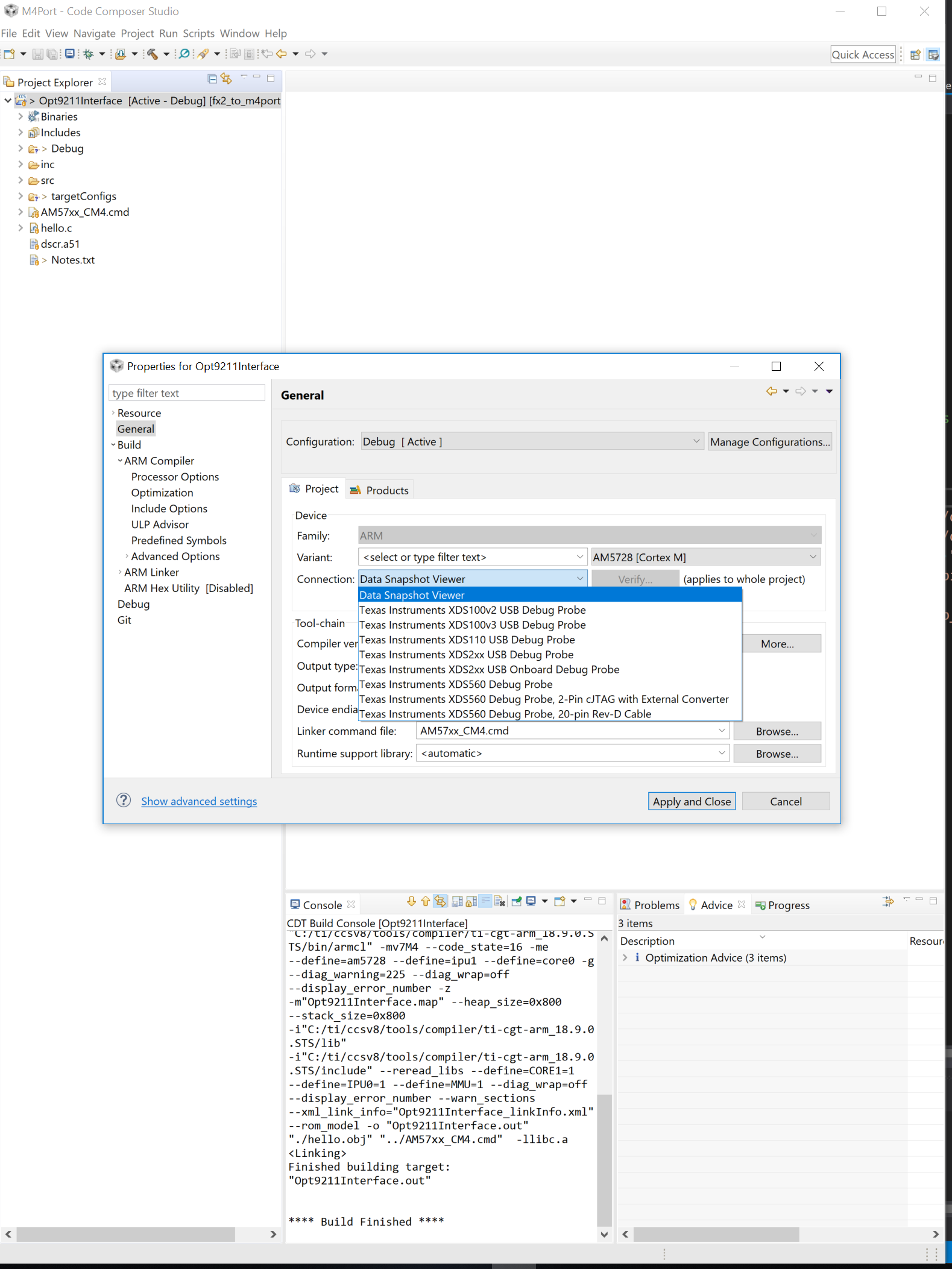The image size is (952, 1269).
Task: Click the Scroll Lock icon in Console
Action: tap(471, 901)
